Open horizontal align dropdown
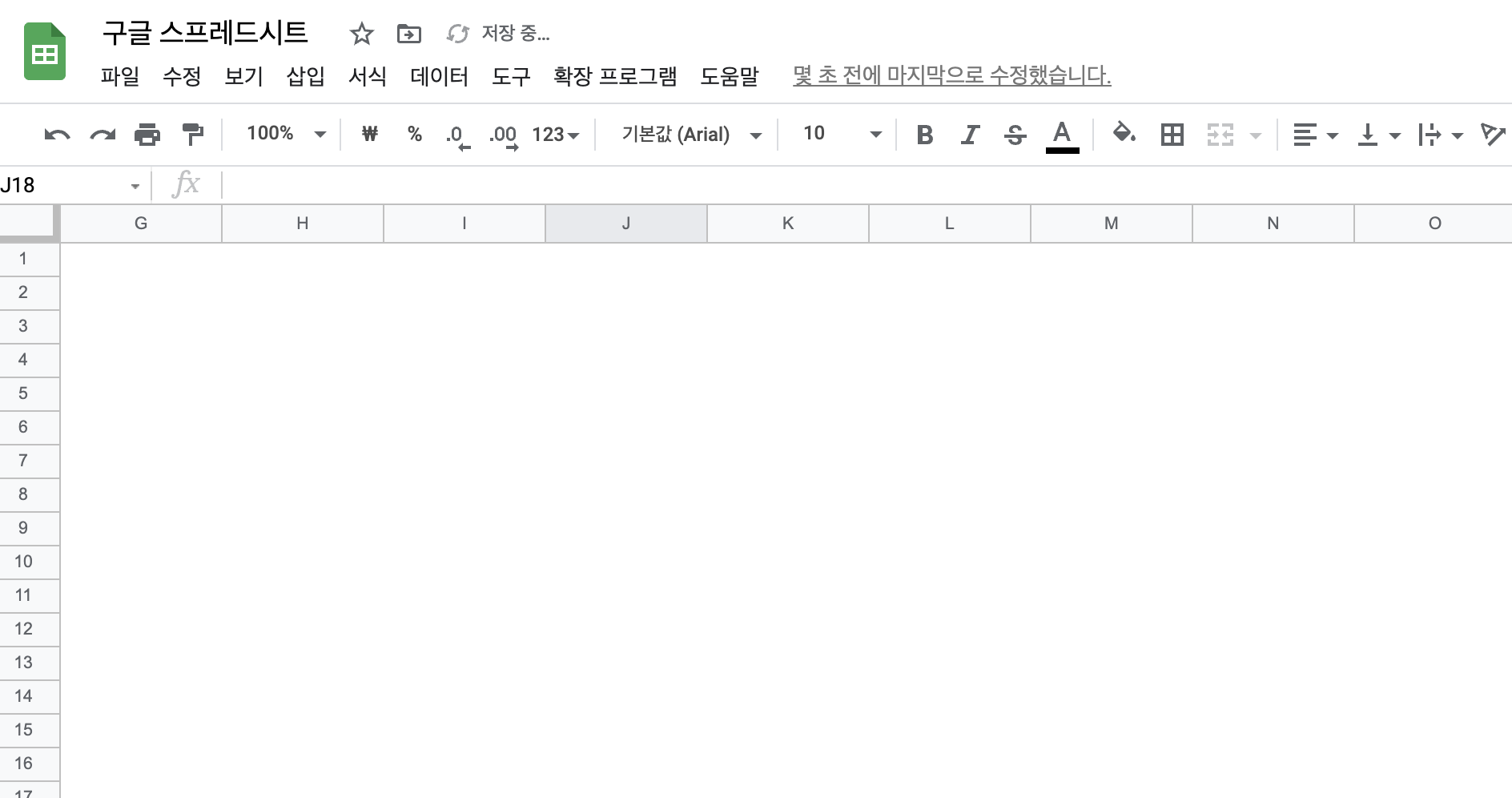 pyautogui.click(x=1316, y=135)
